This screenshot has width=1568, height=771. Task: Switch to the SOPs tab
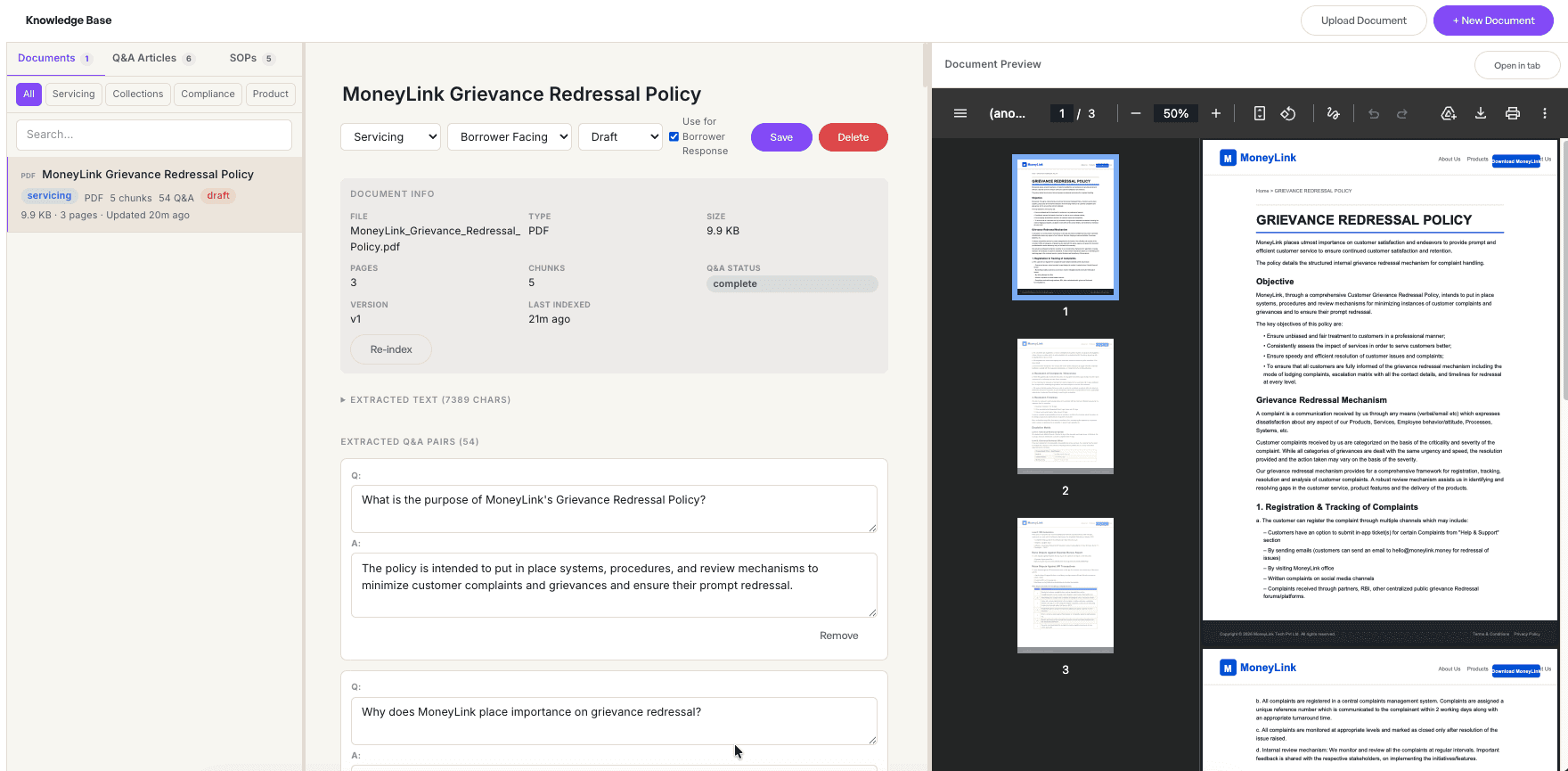click(252, 58)
